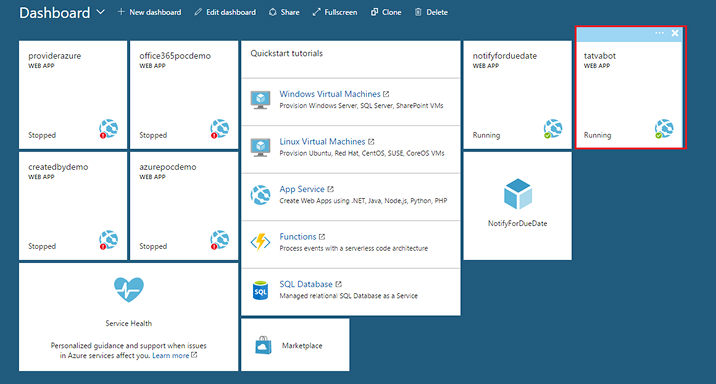This screenshot has width=716, height=384.
Task: Click the SQL Database cylinder icon
Action: (x=260, y=290)
